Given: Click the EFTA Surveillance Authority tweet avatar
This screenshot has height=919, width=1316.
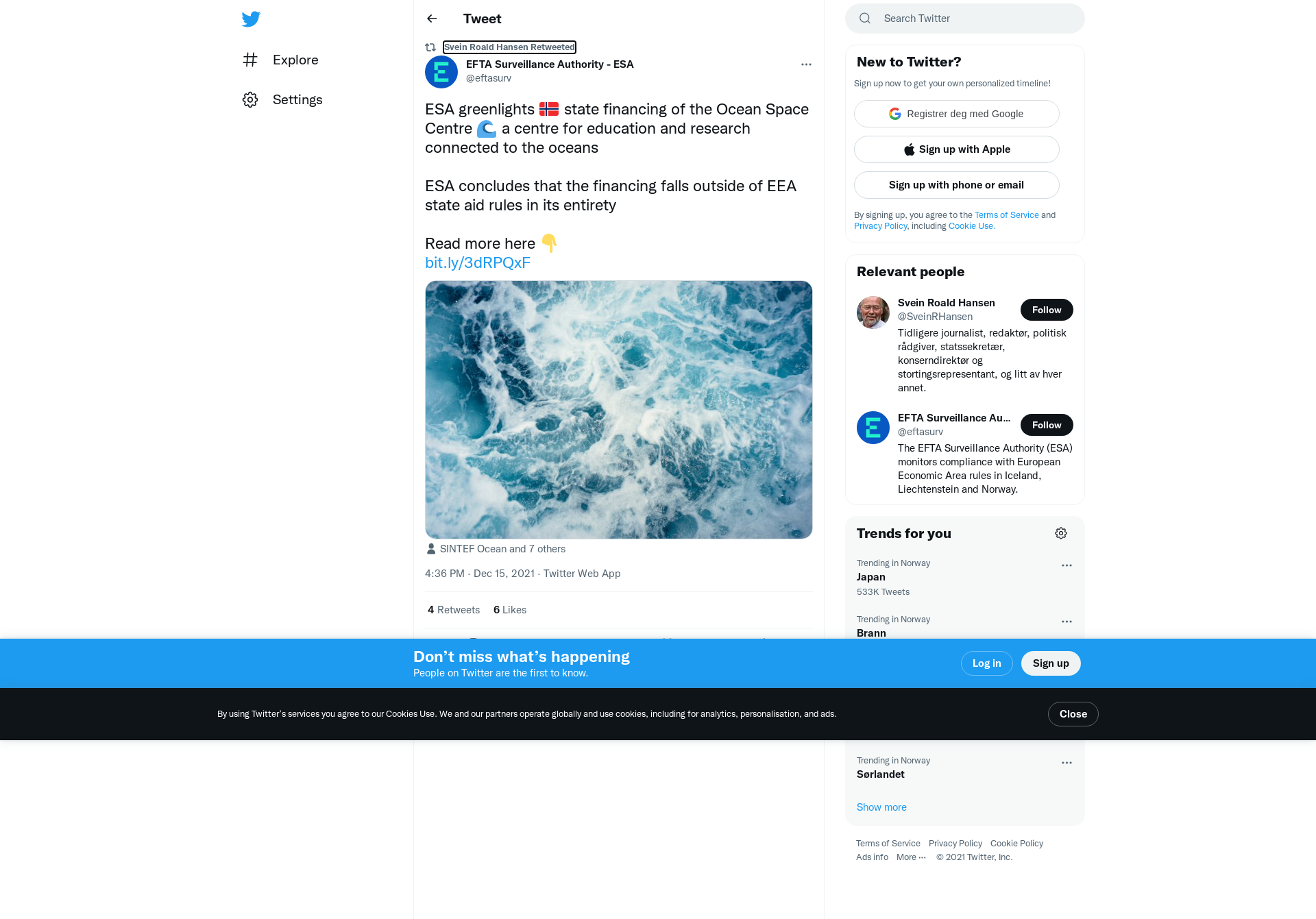Looking at the screenshot, I should [441, 72].
